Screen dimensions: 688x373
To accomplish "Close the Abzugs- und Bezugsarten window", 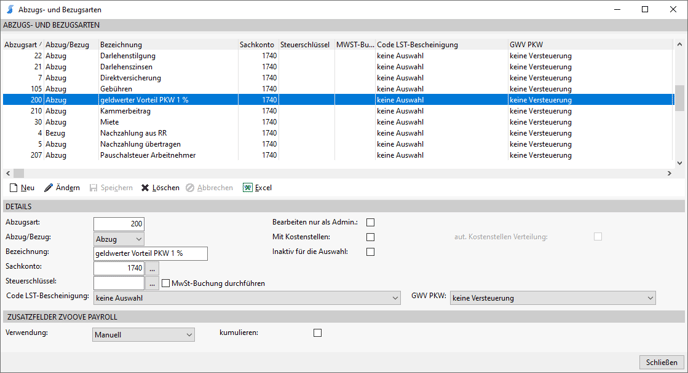I will coord(673,9).
